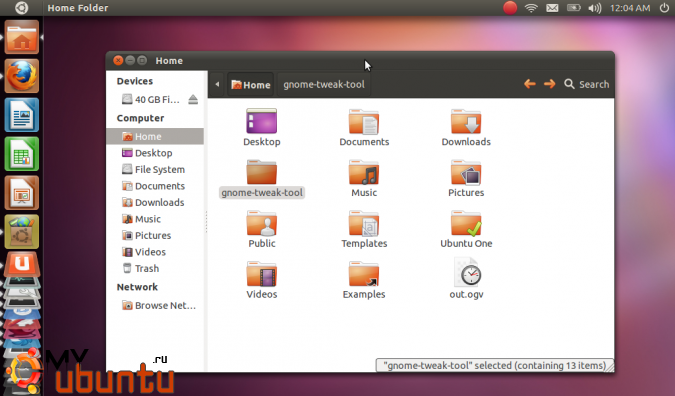Viewport: 675px width, 396px height.
Task: Open the clock showing 12:04 AM
Action: pyautogui.click(x=630, y=8)
